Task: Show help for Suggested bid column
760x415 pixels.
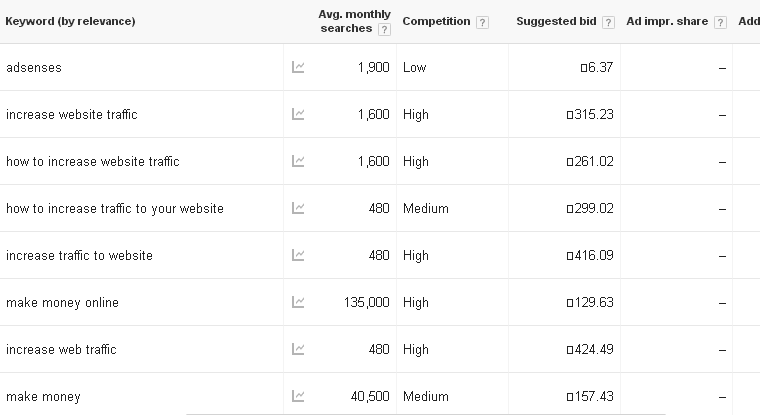Action: click(x=608, y=22)
